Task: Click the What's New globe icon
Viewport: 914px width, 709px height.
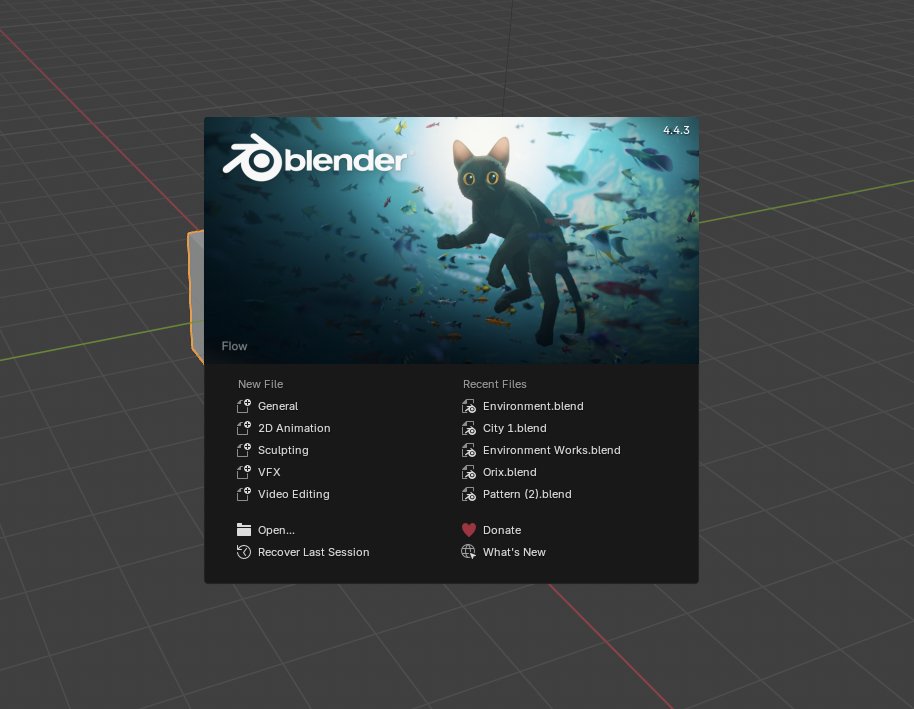Action: (468, 552)
